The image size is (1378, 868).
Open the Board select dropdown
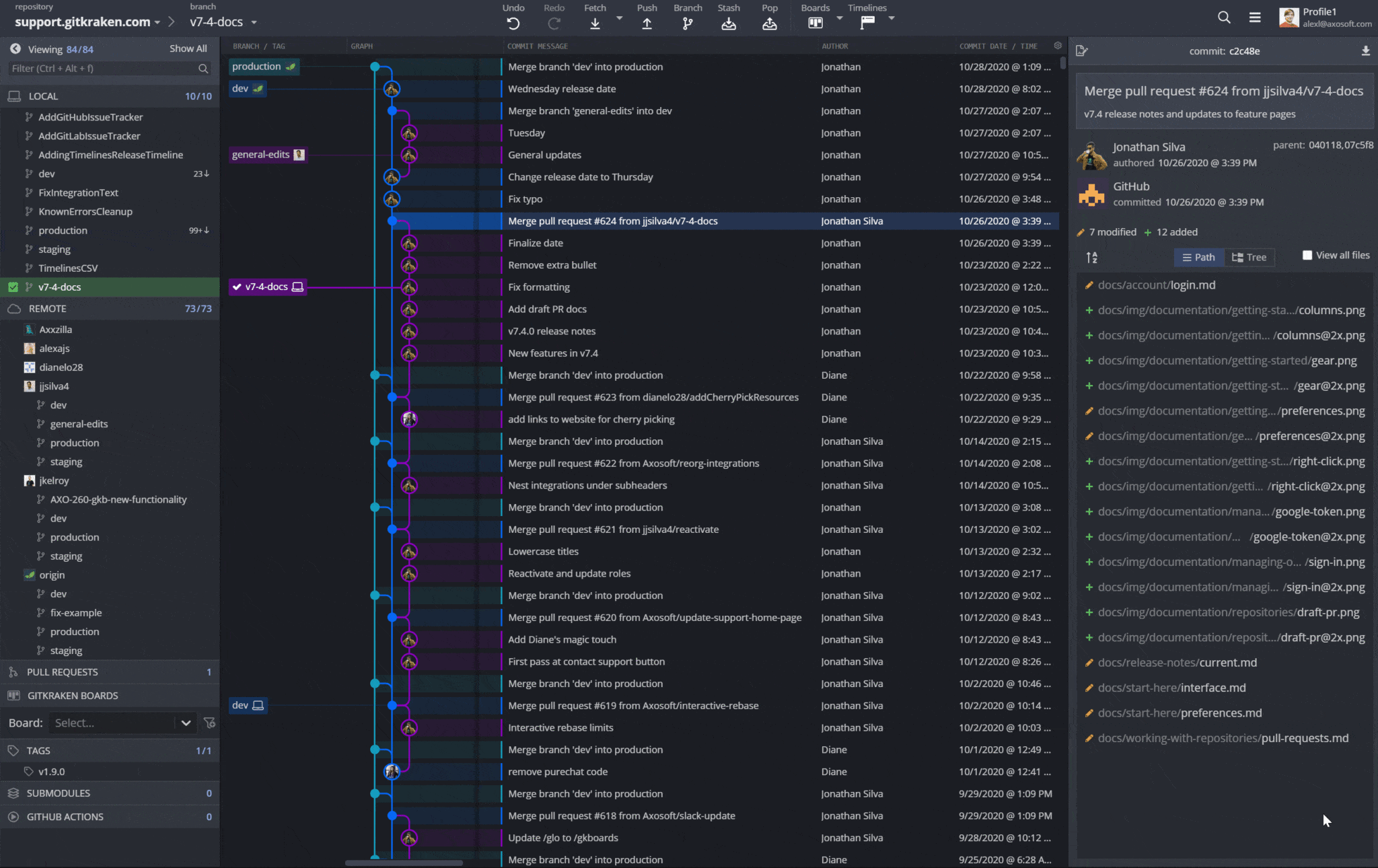[x=122, y=723]
